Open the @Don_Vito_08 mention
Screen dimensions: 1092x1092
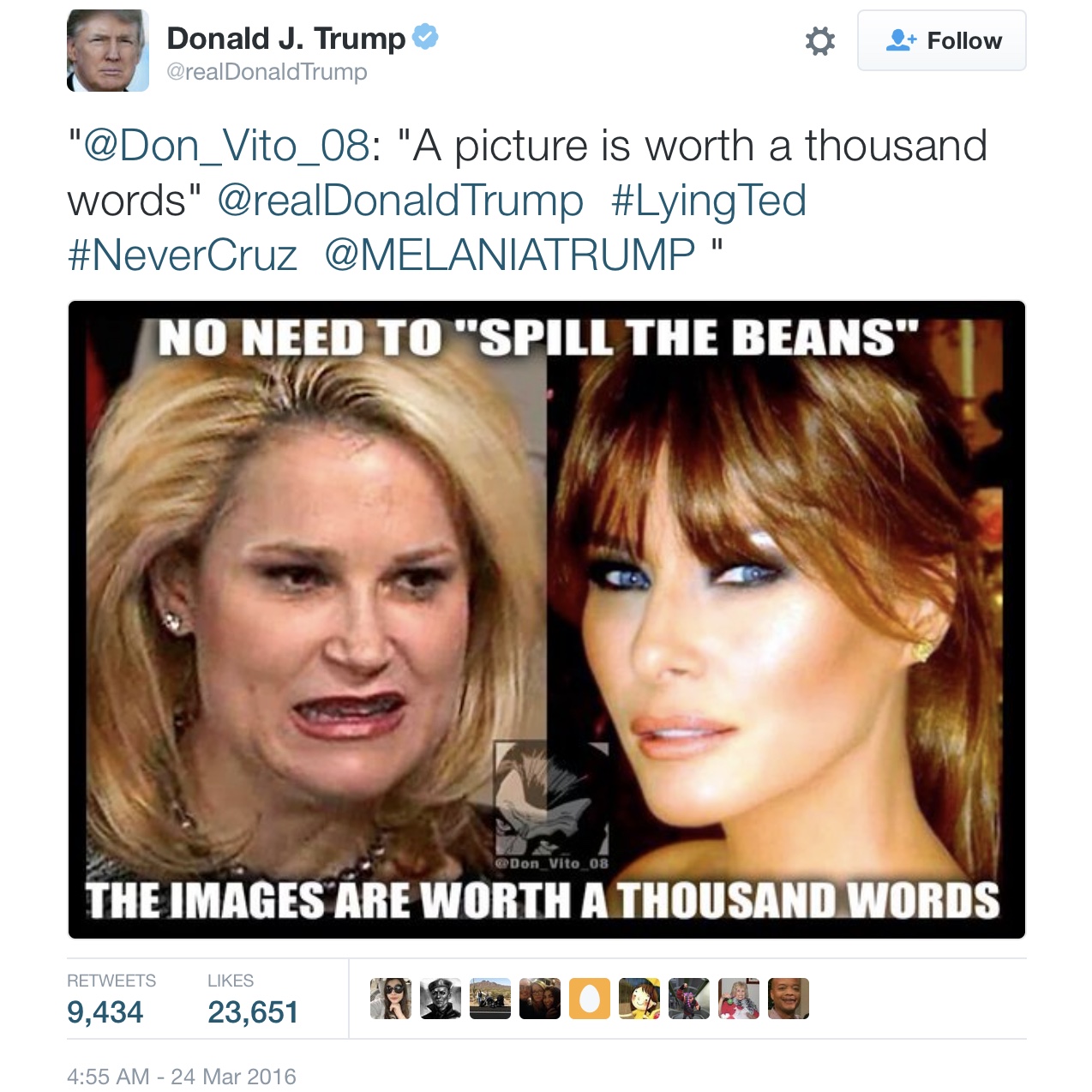(227, 146)
